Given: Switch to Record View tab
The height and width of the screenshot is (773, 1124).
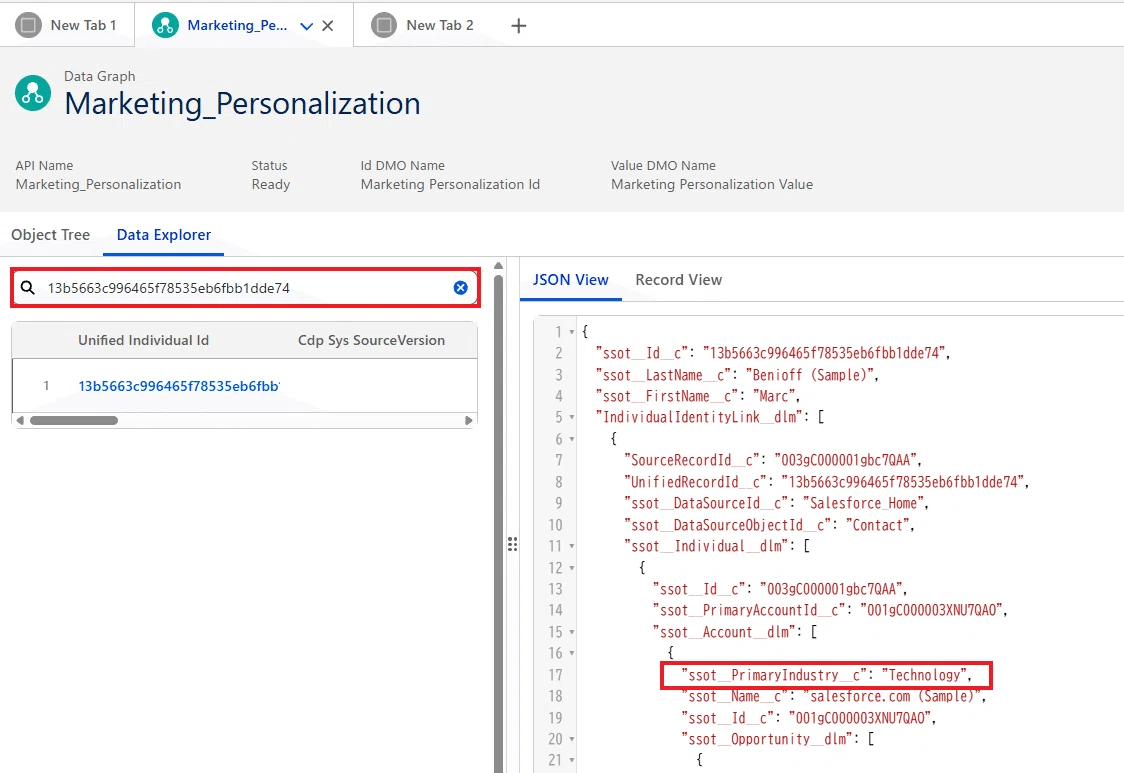Looking at the screenshot, I should (678, 280).
